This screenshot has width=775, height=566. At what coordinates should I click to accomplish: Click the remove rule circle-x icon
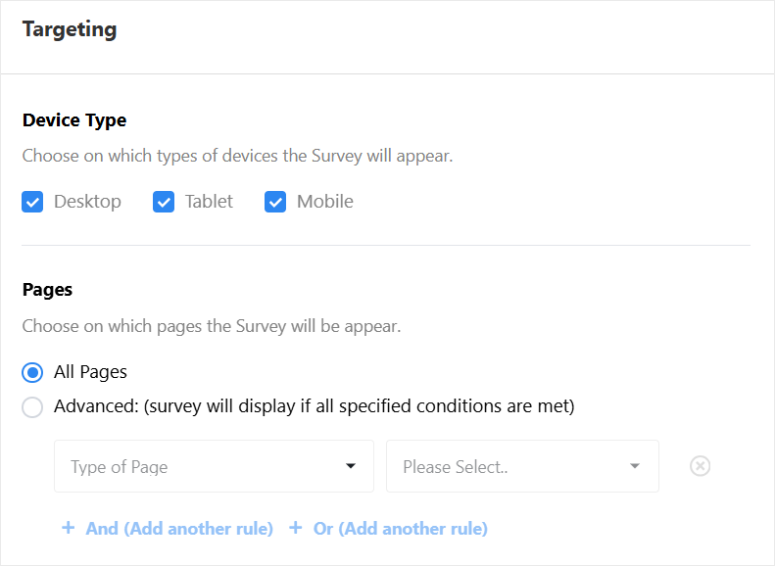click(700, 466)
